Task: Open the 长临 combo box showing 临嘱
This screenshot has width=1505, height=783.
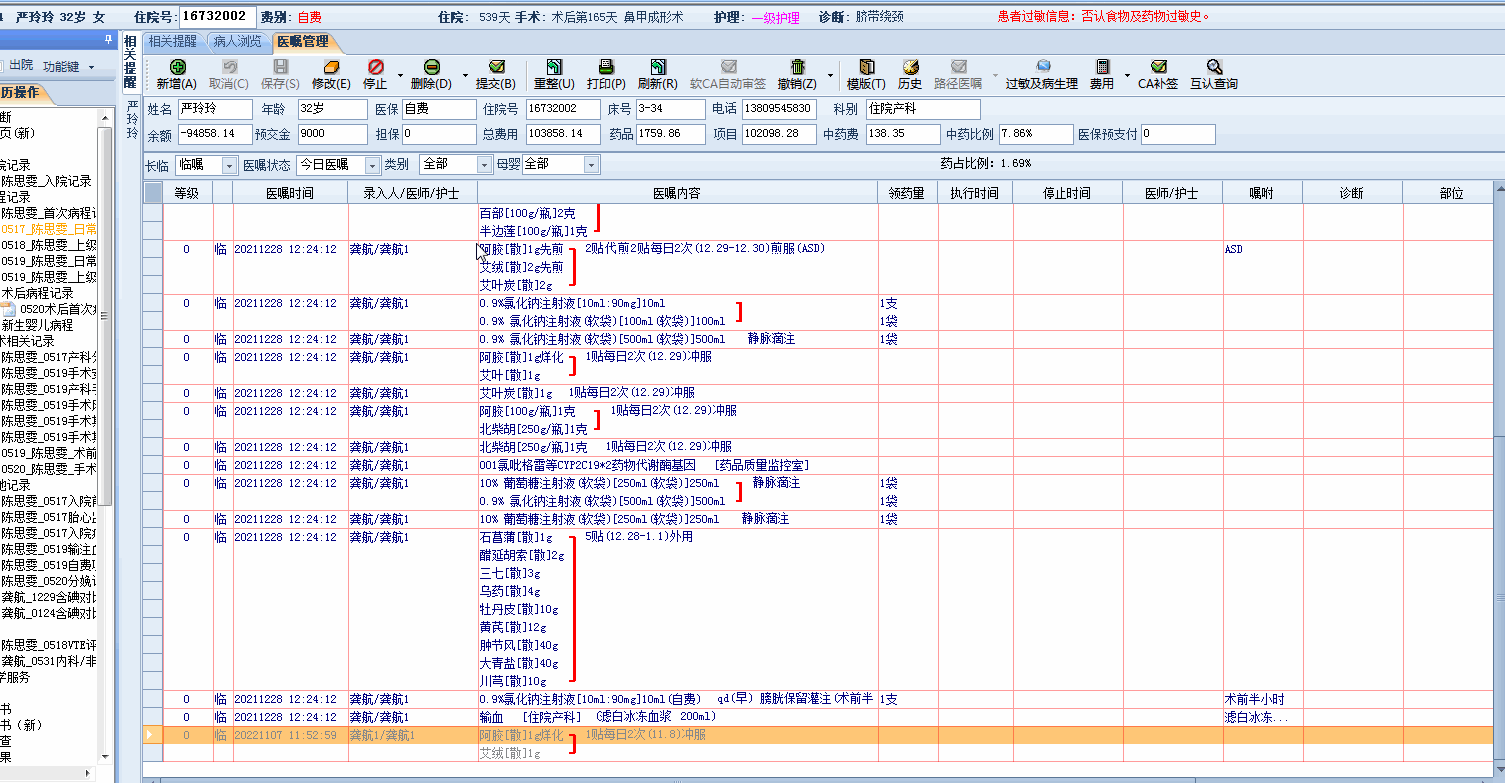Action: (x=206, y=165)
